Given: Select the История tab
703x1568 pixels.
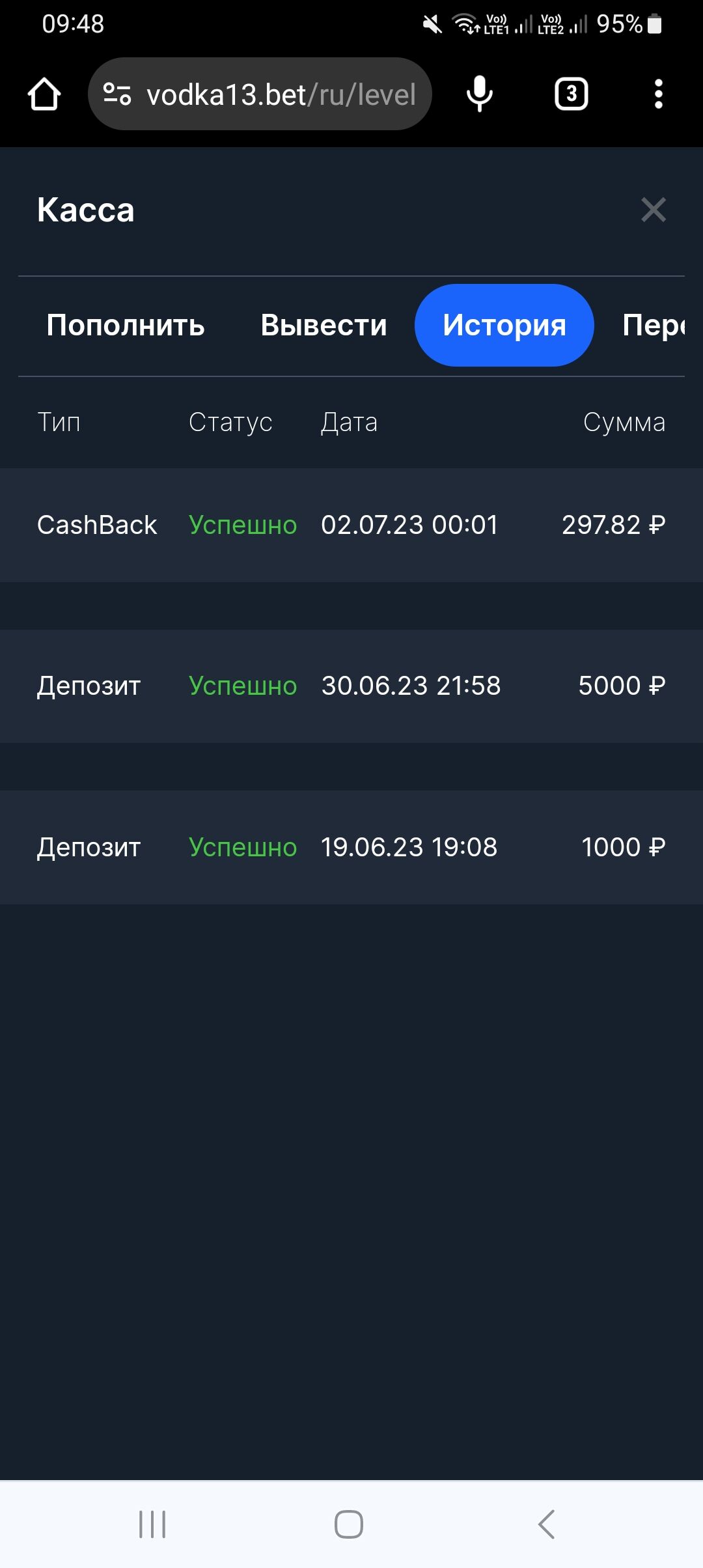Looking at the screenshot, I should point(504,325).
